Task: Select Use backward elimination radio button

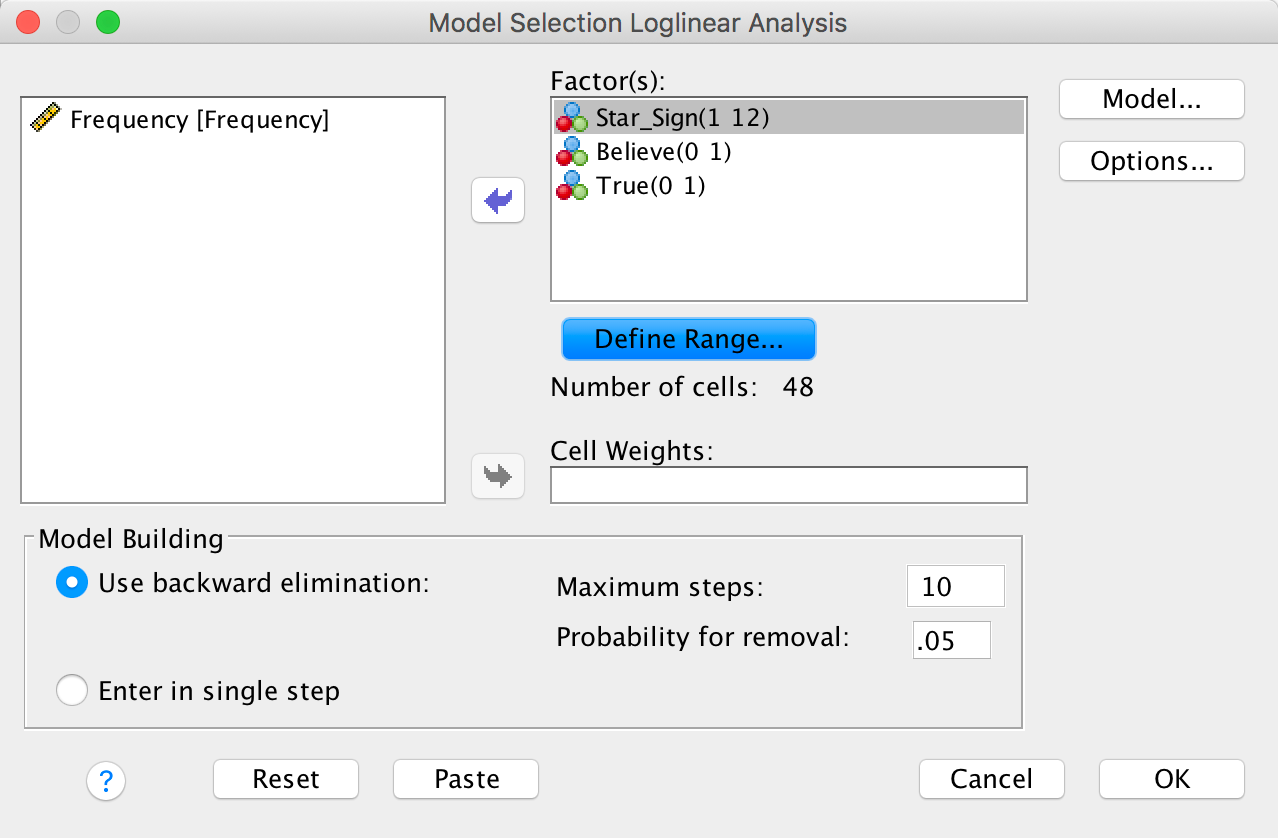Action: pyautogui.click(x=72, y=583)
